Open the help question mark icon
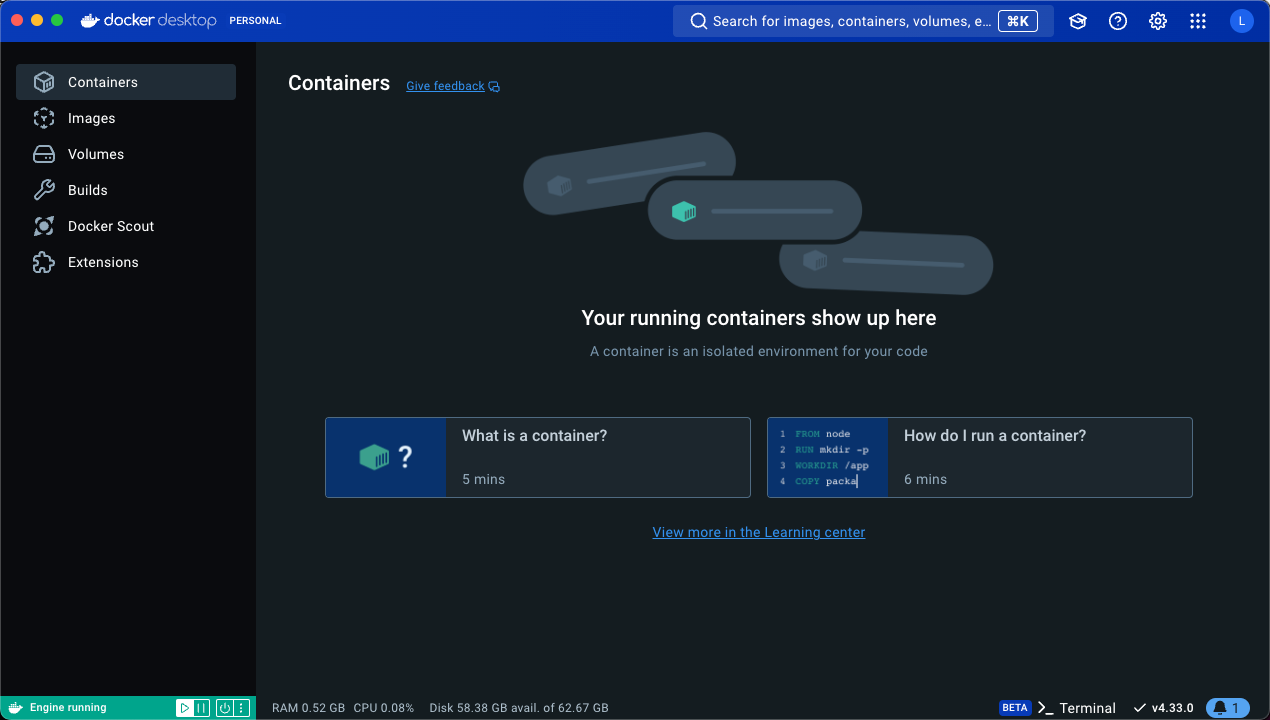The image size is (1270, 720). click(1118, 21)
